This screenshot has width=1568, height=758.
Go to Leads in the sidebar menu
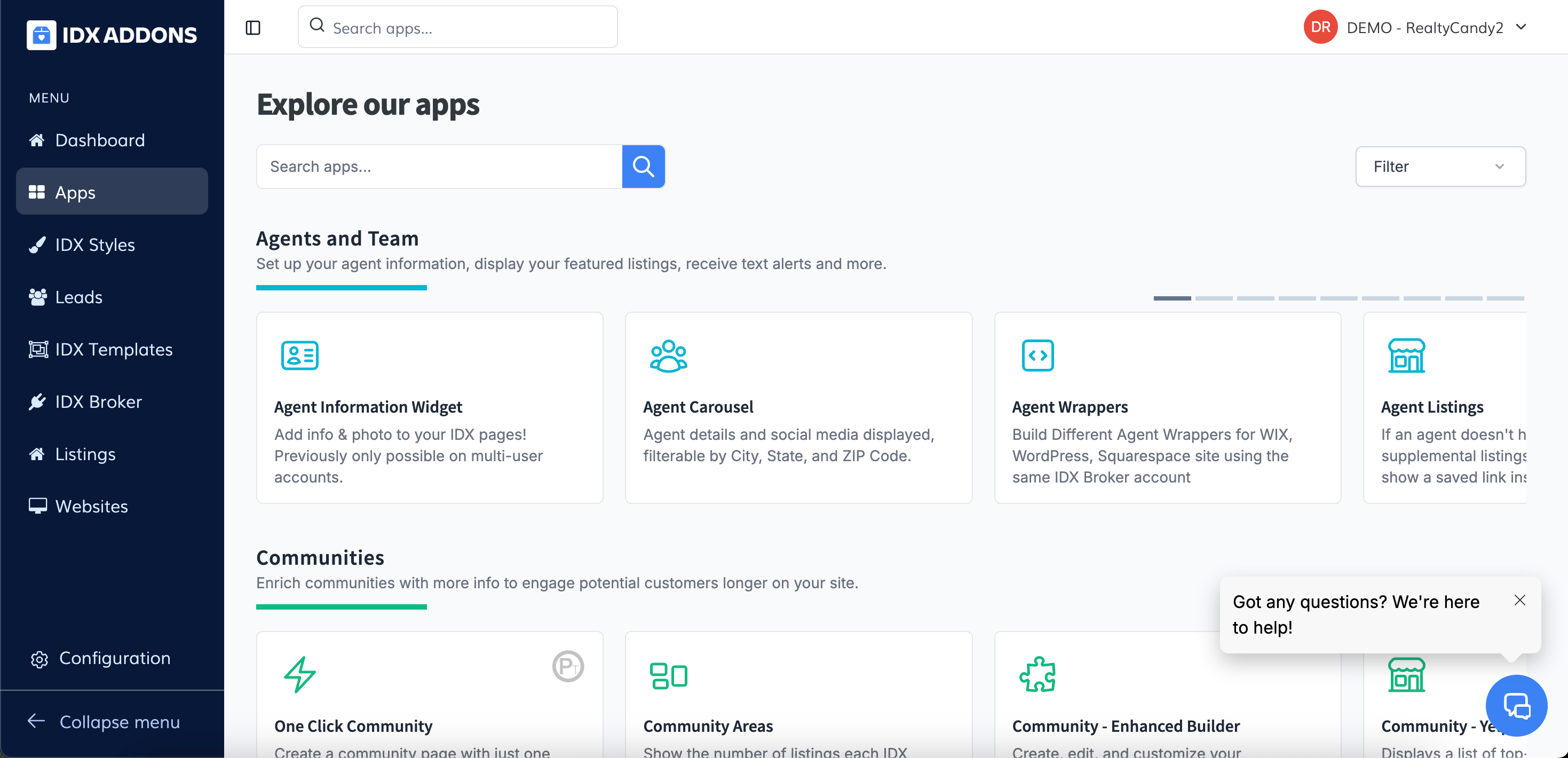click(x=78, y=297)
